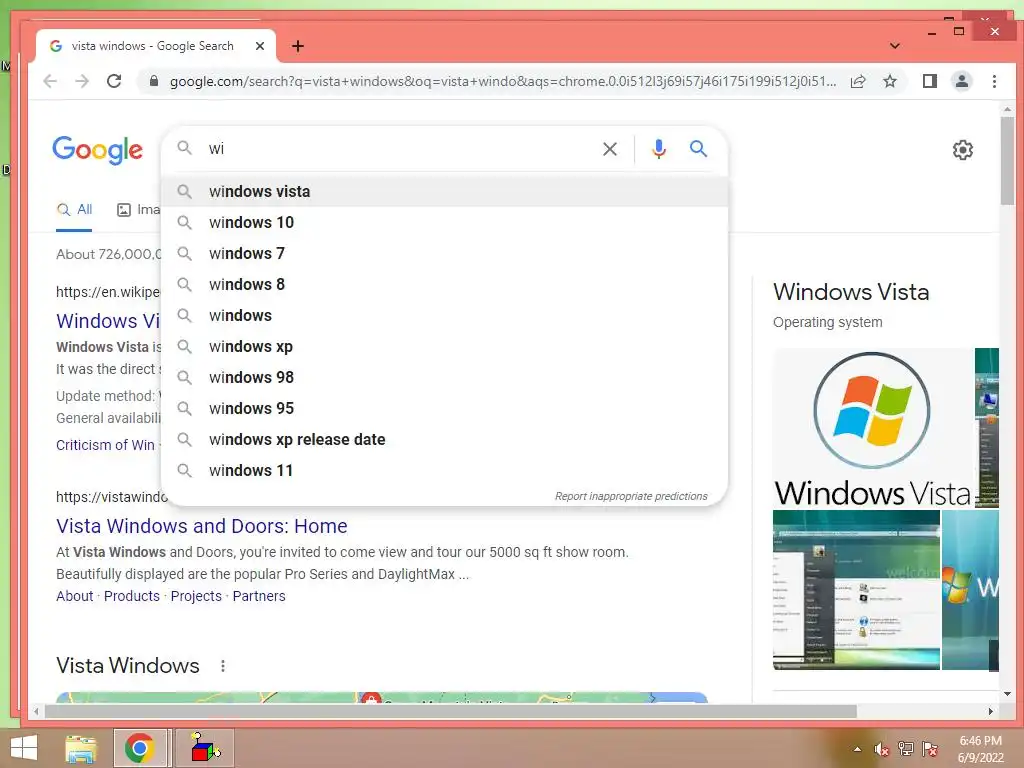The image size is (1024, 768).
Task: Bookmark this page with the star icon
Action: [889, 81]
